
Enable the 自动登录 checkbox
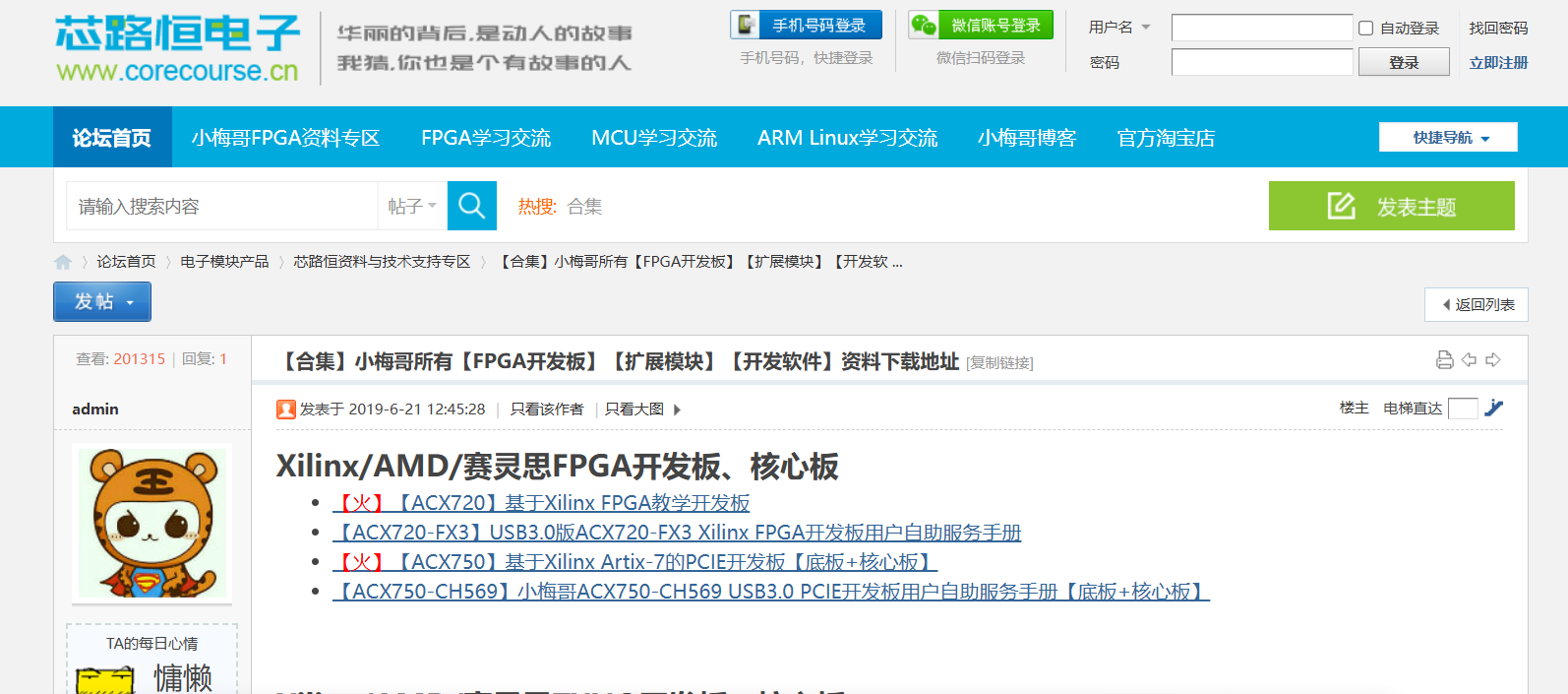pos(1366,29)
